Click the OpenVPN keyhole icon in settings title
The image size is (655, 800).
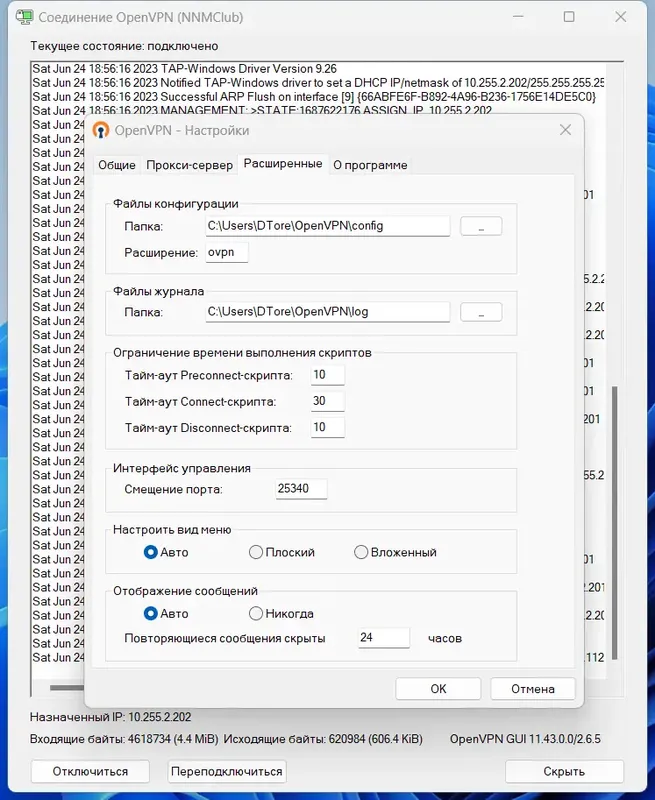(101, 131)
